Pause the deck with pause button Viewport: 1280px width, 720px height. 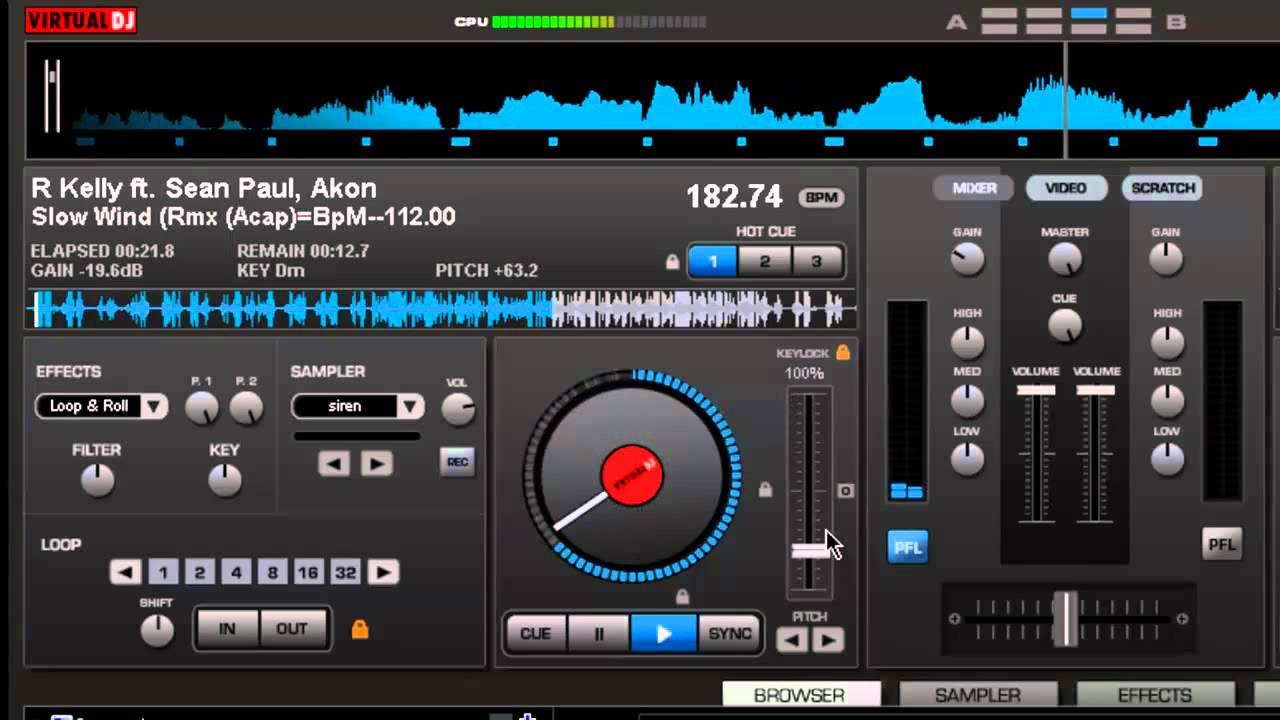click(598, 633)
